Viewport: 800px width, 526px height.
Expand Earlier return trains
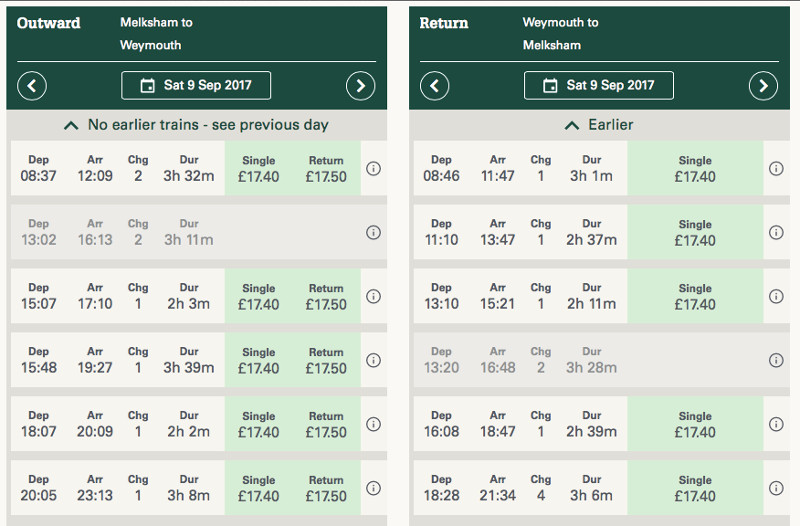click(x=598, y=125)
